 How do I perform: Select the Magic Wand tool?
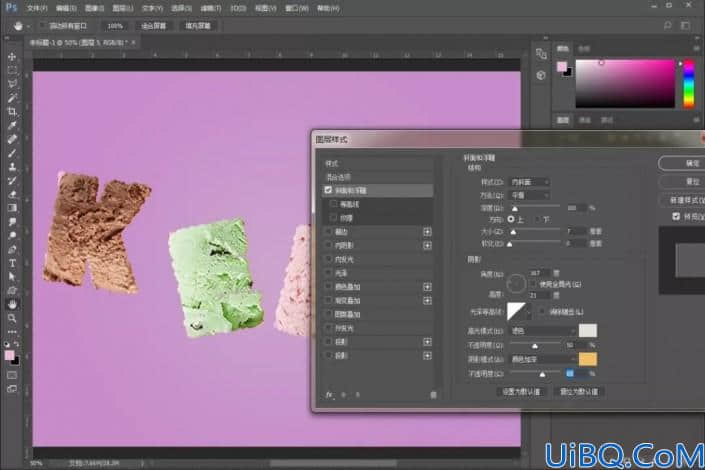pyautogui.click(x=12, y=98)
